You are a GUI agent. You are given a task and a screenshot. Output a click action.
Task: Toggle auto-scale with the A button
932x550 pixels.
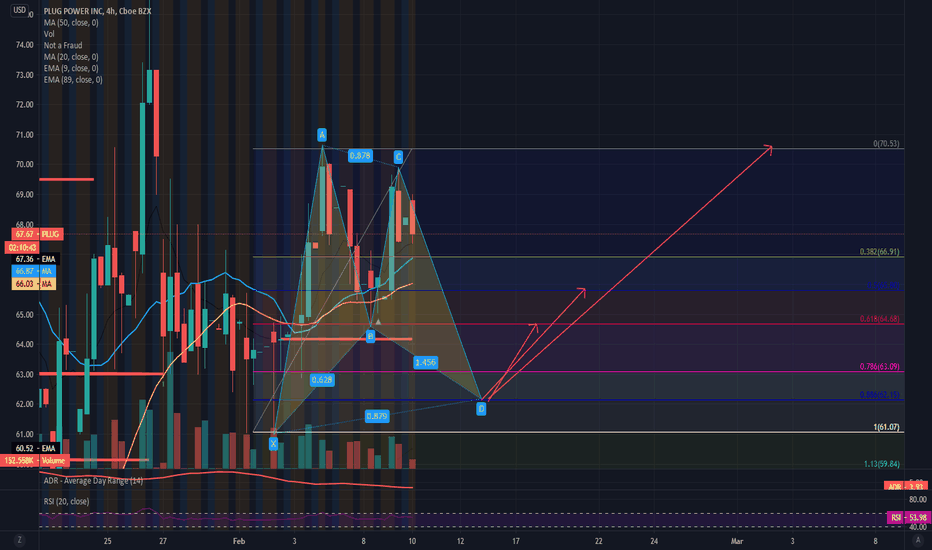(916, 540)
